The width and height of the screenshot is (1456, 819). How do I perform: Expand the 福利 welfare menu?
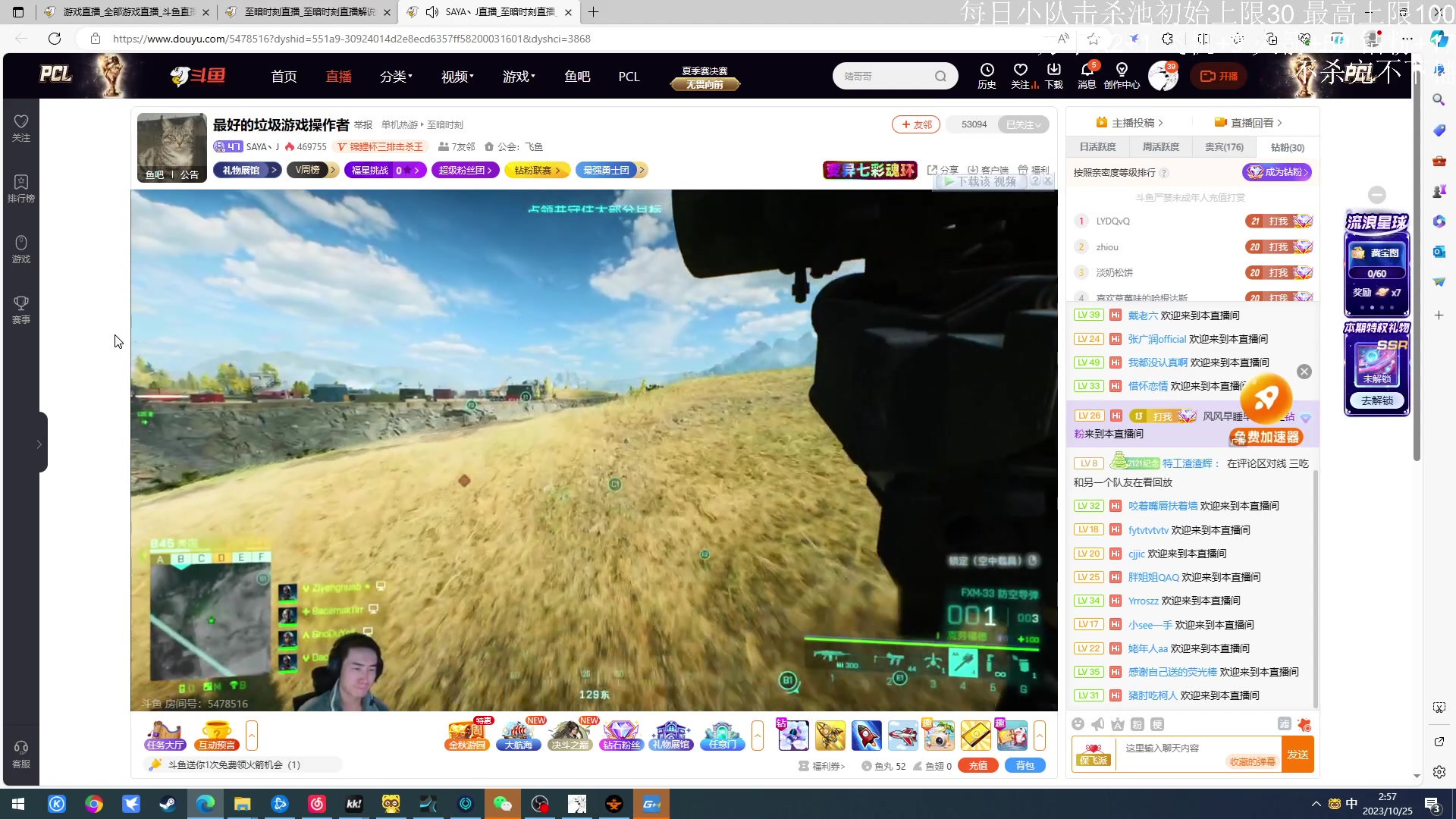coord(1034,170)
